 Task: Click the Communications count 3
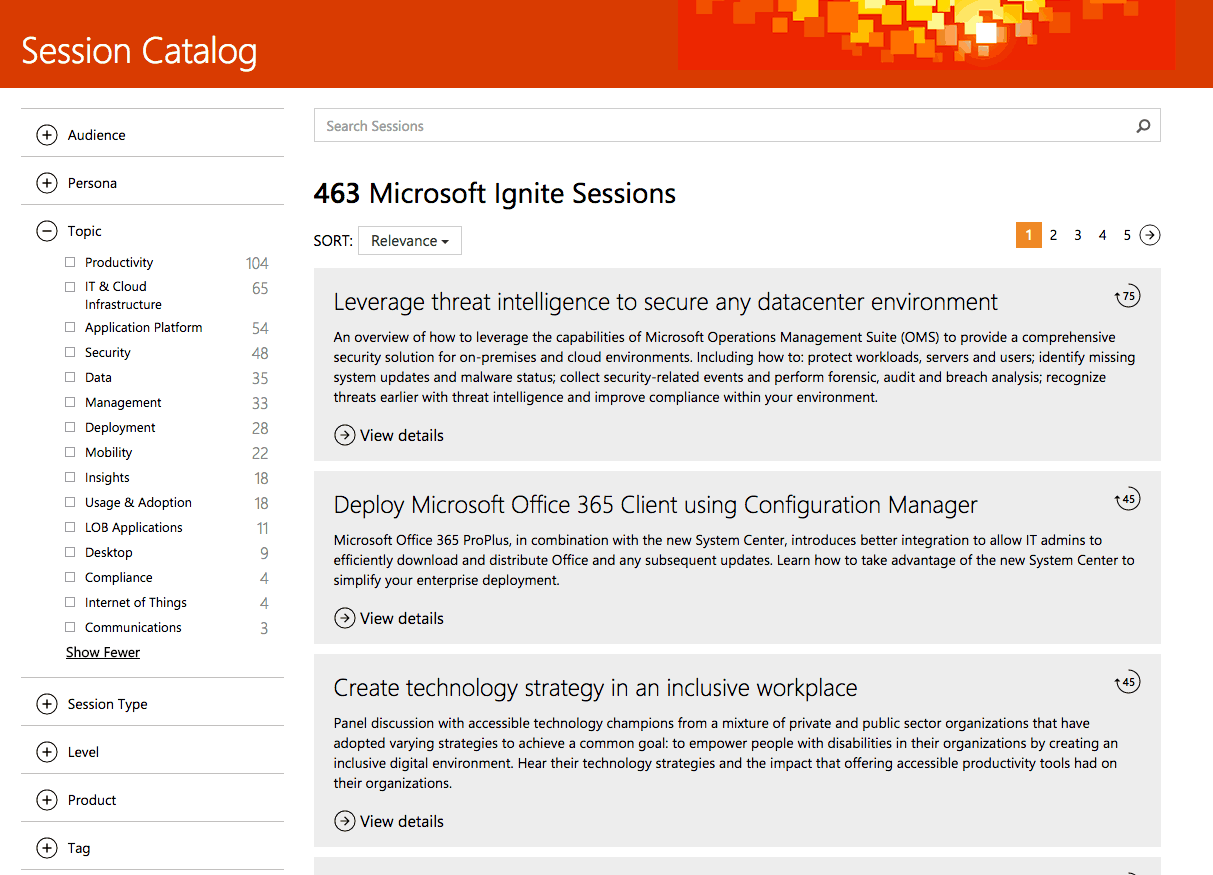point(264,628)
